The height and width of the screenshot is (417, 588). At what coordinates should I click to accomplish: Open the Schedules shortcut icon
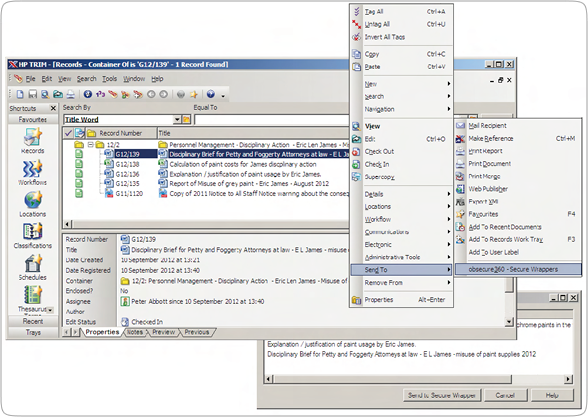(x=33, y=264)
